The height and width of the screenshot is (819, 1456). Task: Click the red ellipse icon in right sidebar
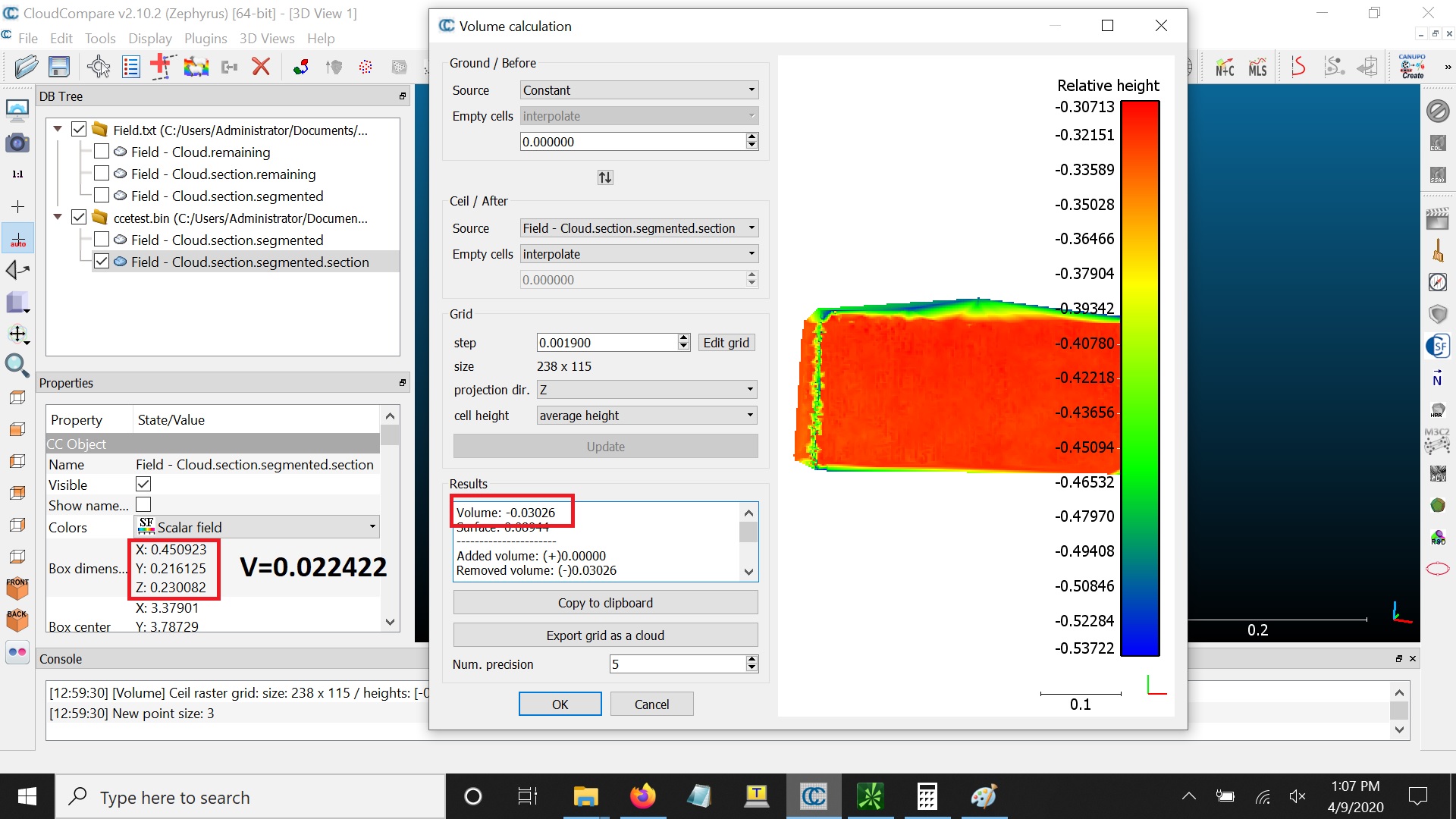click(1437, 569)
